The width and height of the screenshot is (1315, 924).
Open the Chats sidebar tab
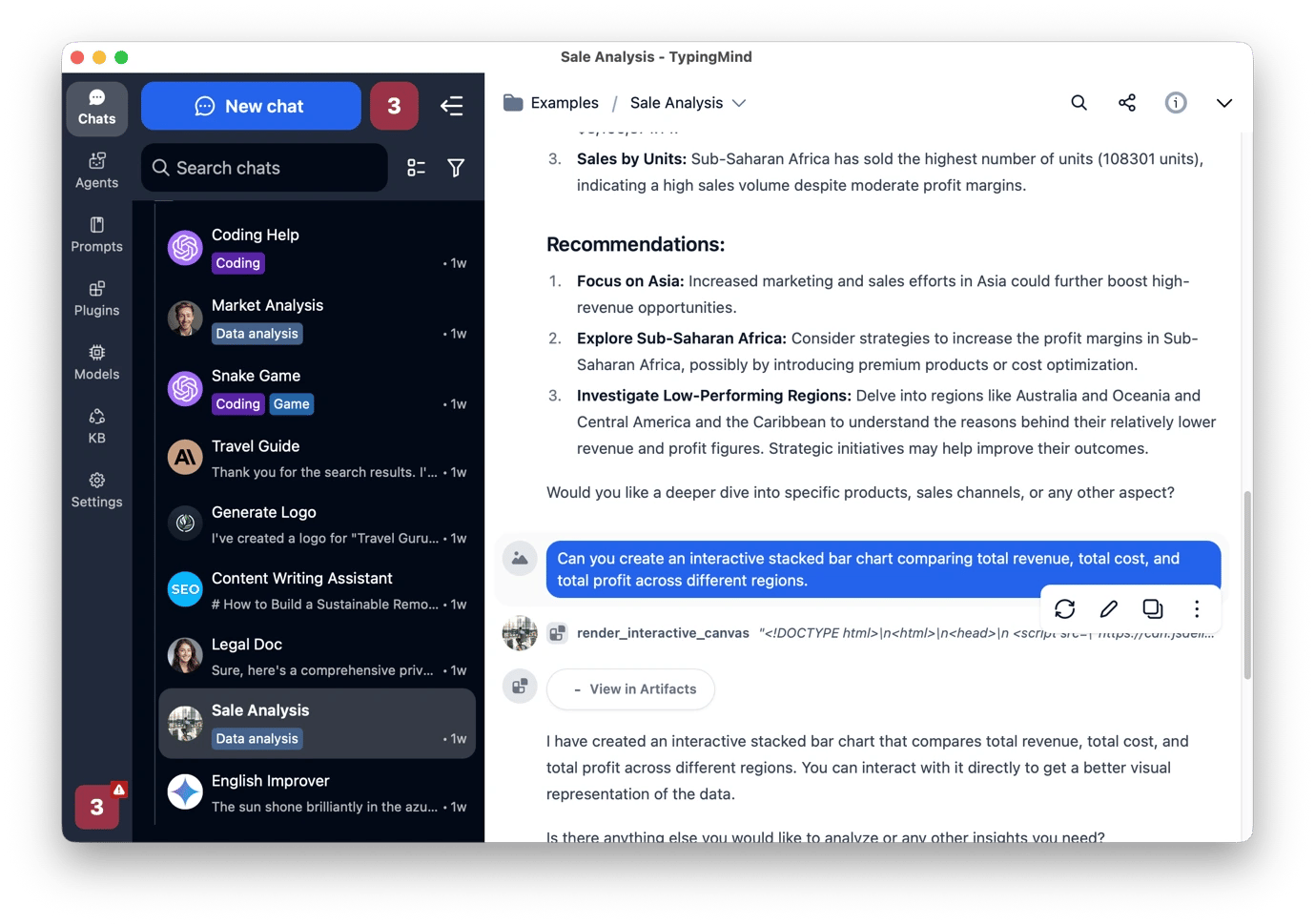[96, 108]
